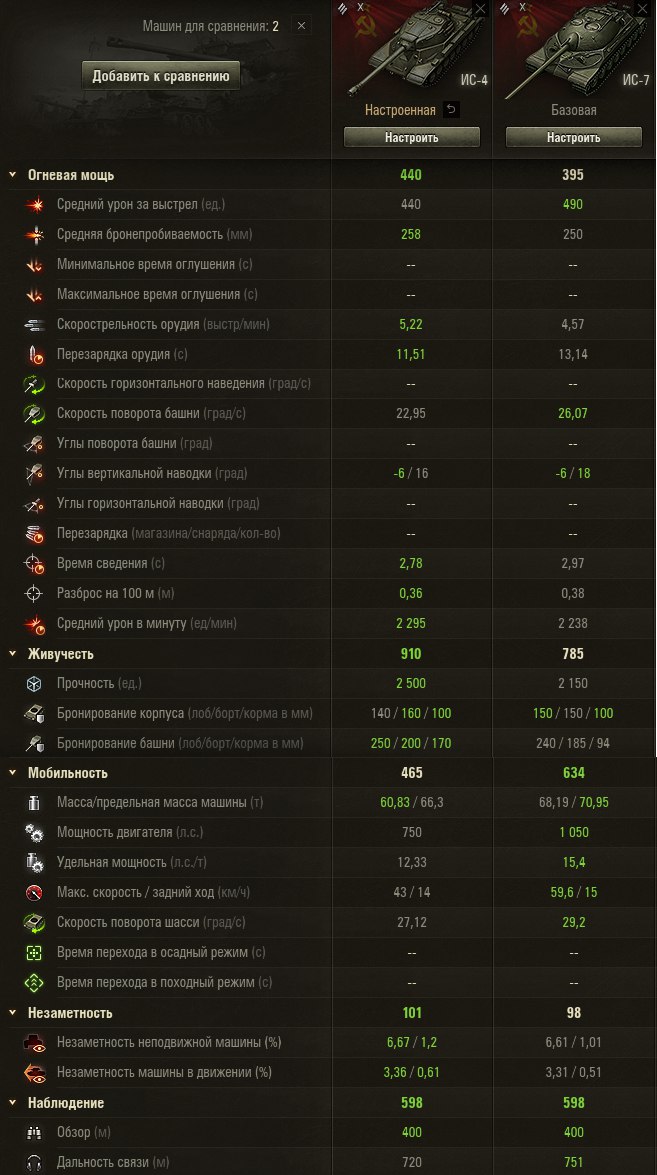
Task: Collapse the 'Живучесть' section
Action: pos(13,654)
